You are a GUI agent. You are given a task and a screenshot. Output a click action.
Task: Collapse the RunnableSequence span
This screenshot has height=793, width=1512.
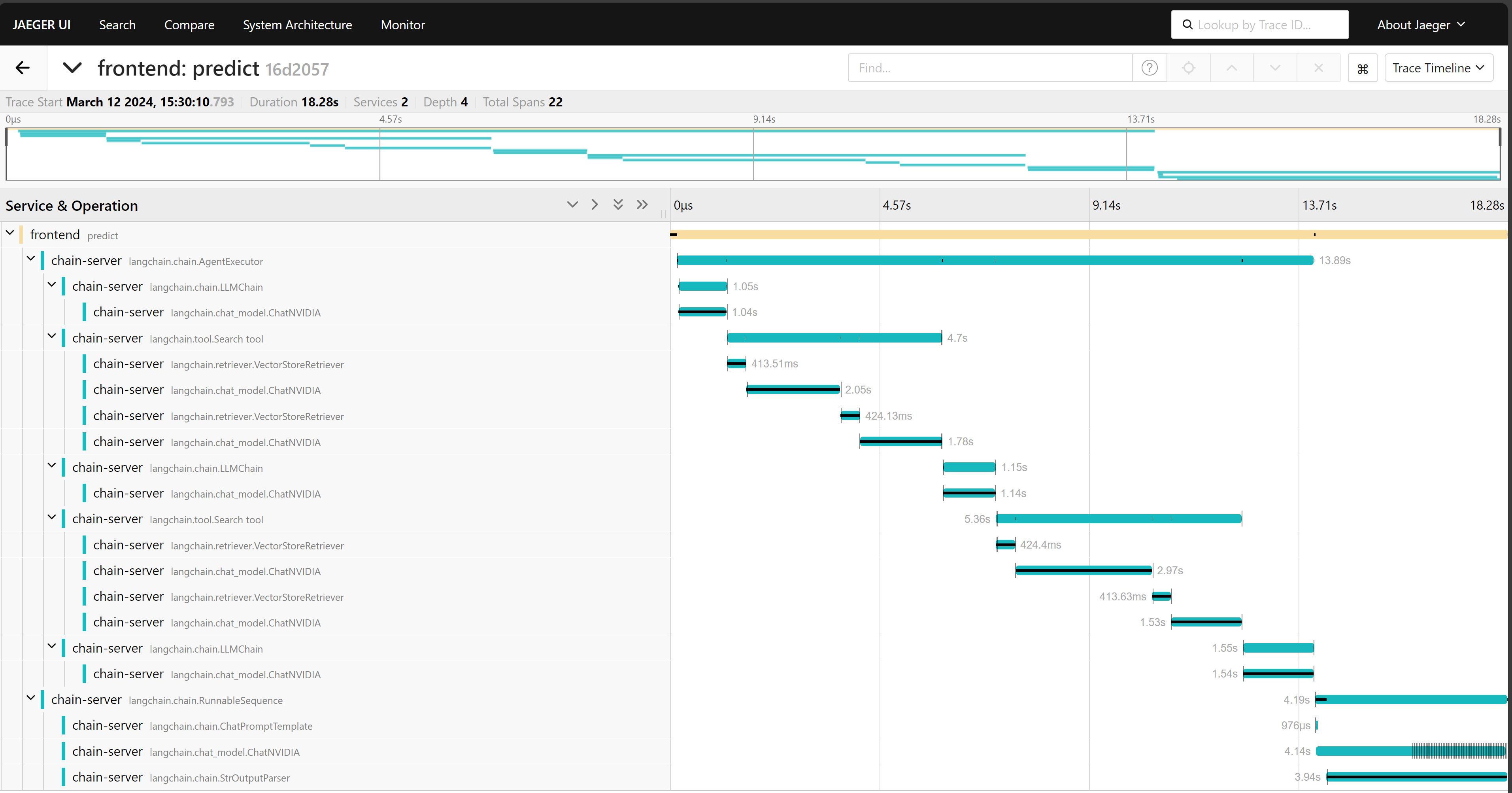click(x=31, y=698)
